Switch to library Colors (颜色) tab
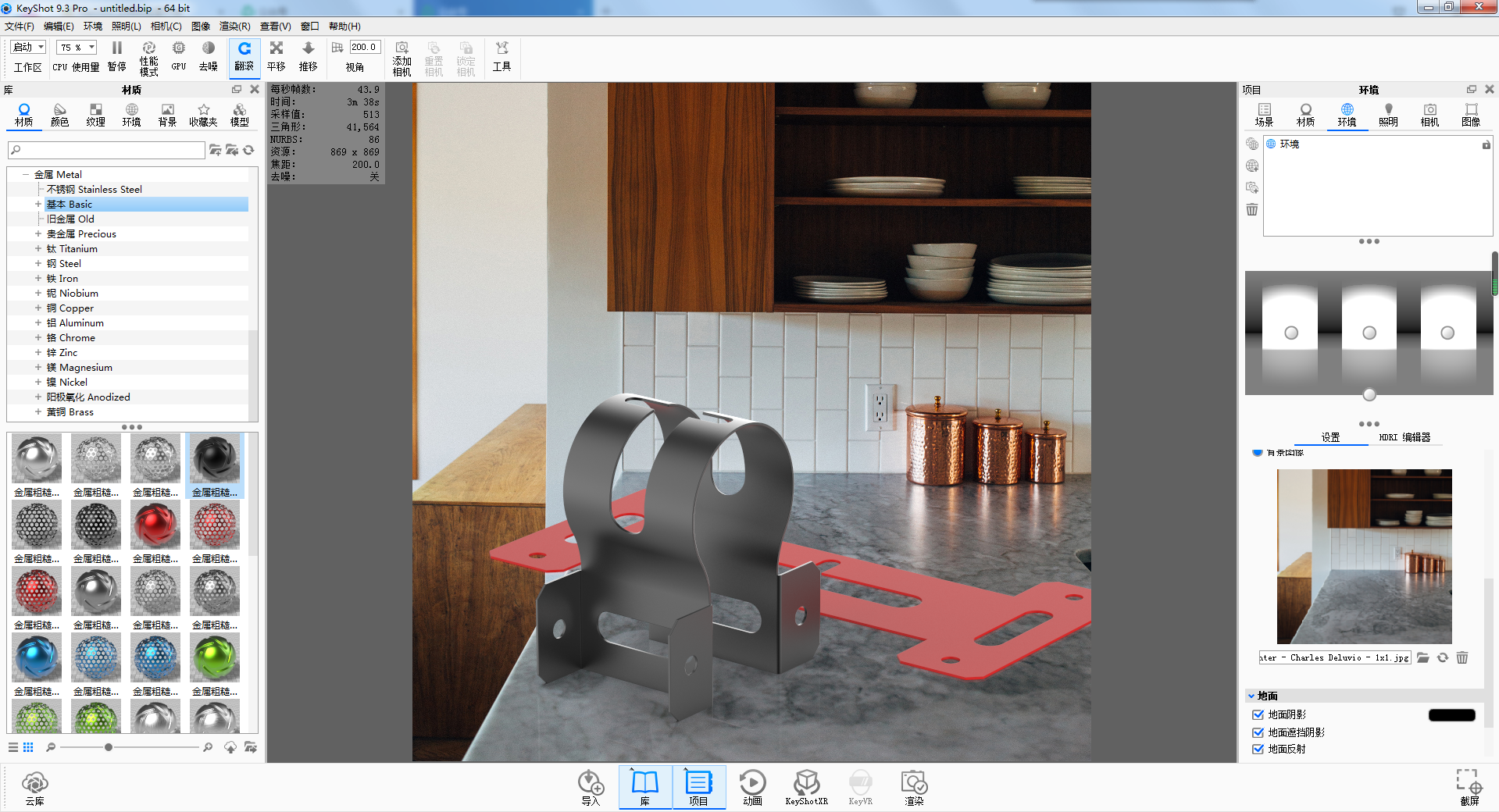Image resolution: width=1499 pixels, height=812 pixels. click(60, 115)
